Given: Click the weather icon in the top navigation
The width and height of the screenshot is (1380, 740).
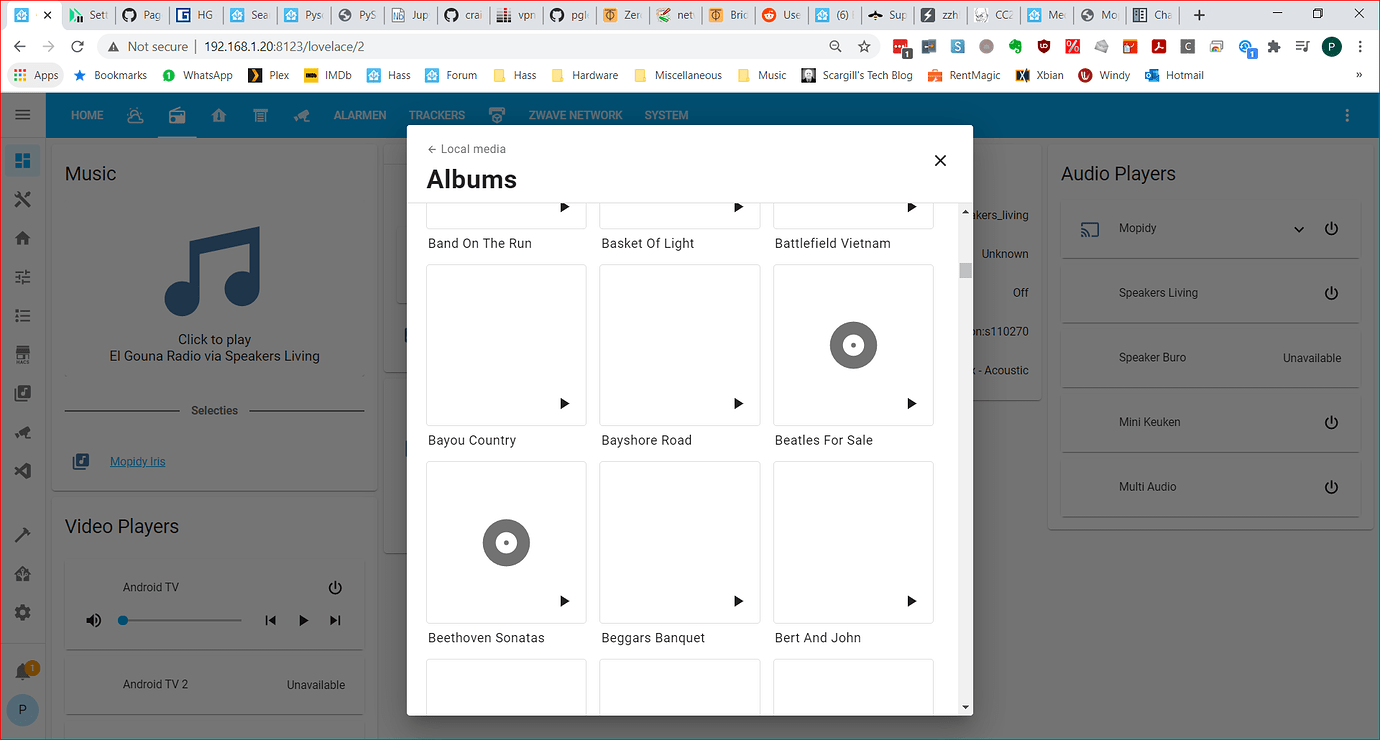Looking at the screenshot, I should point(135,115).
